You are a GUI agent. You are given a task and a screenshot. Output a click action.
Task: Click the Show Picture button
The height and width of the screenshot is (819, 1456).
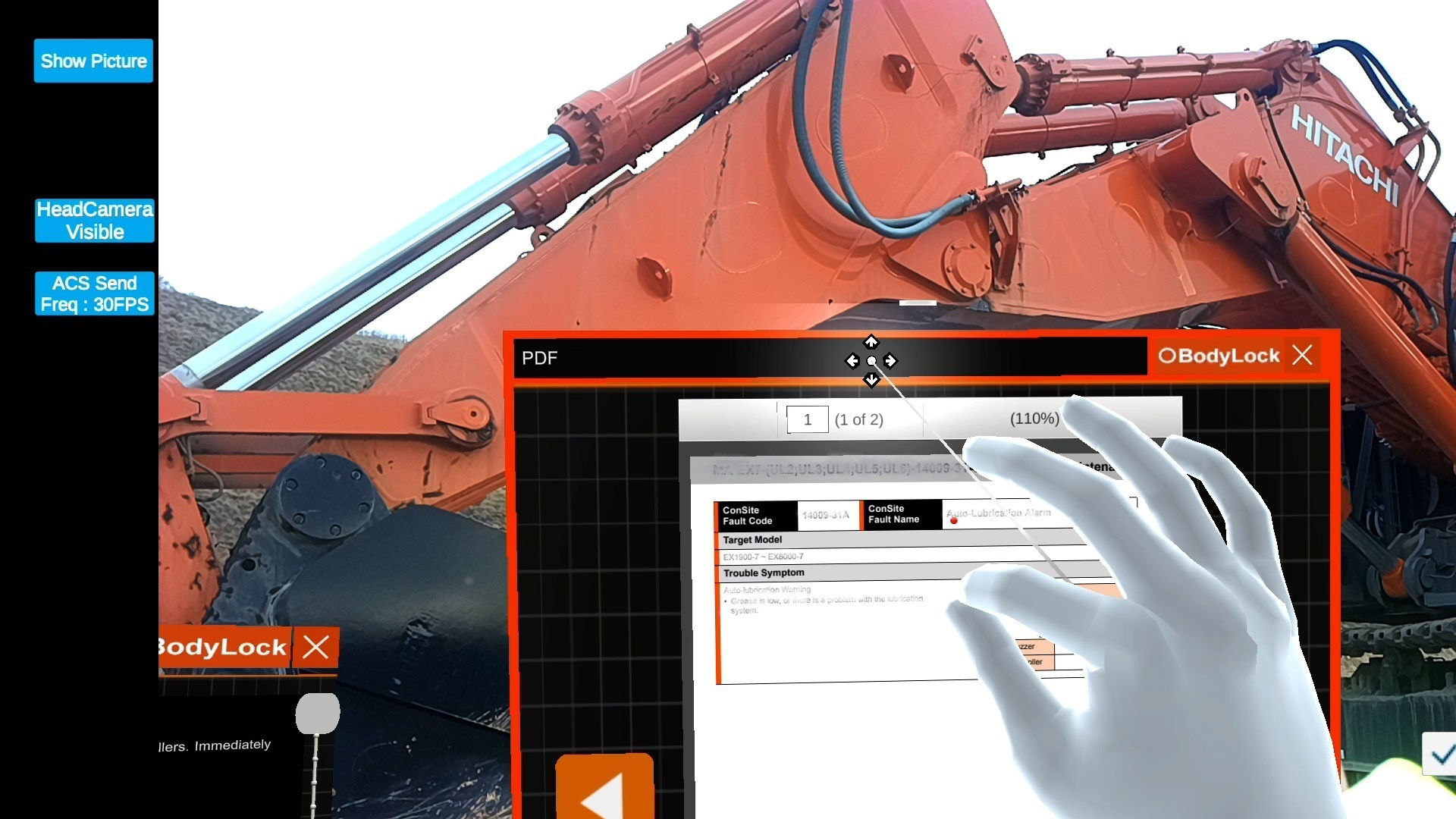pyautogui.click(x=93, y=61)
